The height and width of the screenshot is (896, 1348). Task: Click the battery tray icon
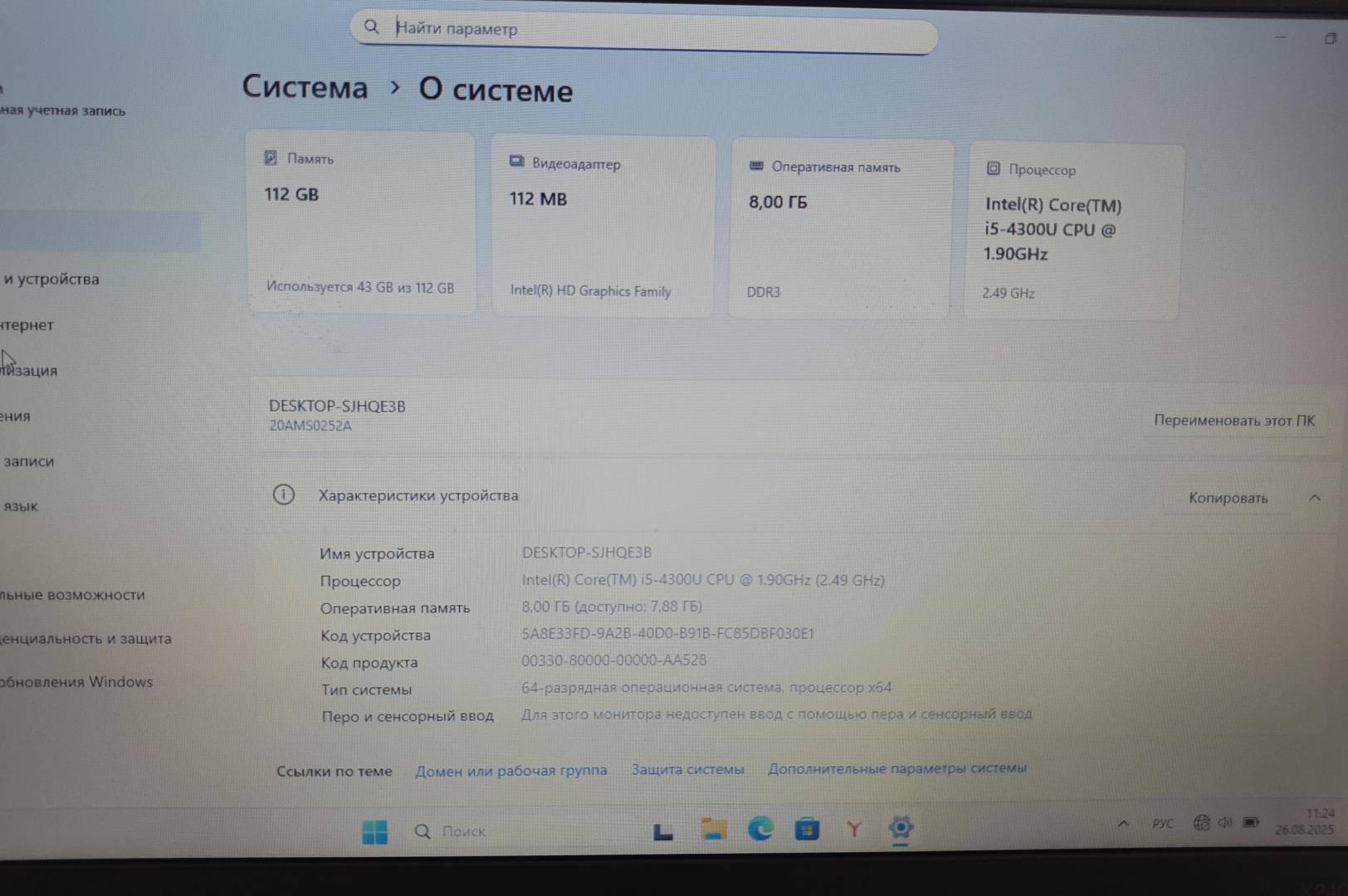point(1251,822)
